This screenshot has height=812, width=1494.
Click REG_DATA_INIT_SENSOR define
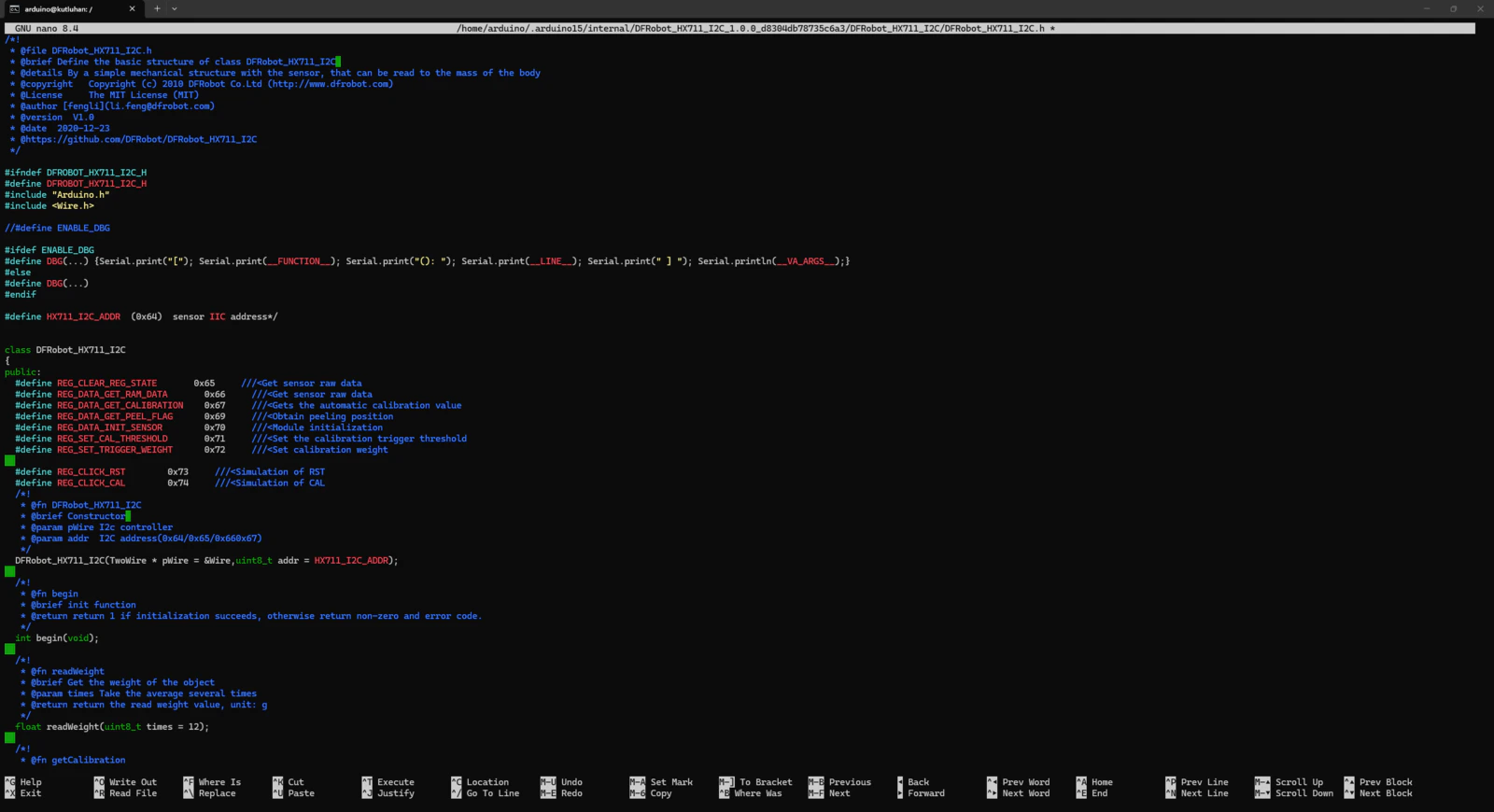199,427
